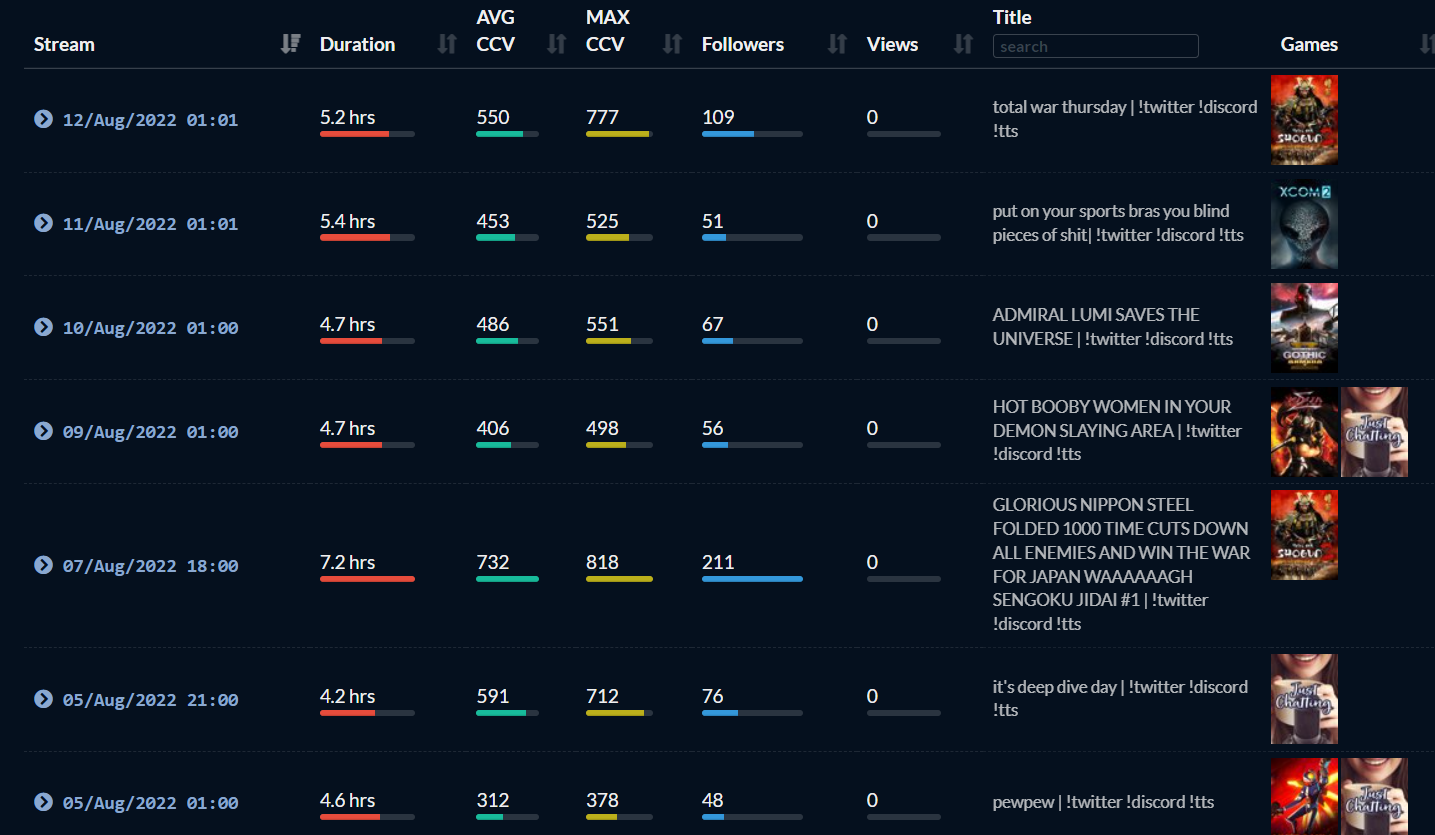Image resolution: width=1435 pixels, height=835 pixels.
Task: Click the Shogun game cover for 12/Aug stream
Action: (1304, 120)
